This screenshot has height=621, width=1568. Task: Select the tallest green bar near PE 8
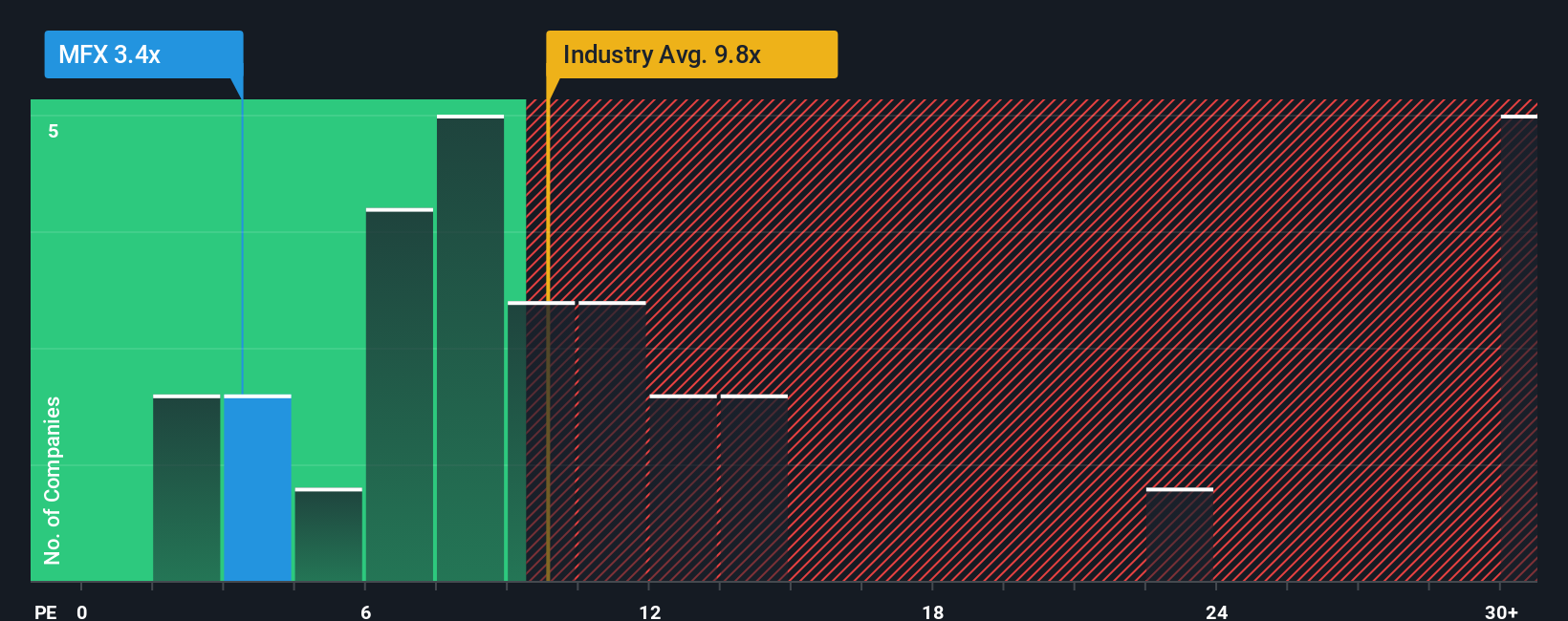[x=470, y=348]
